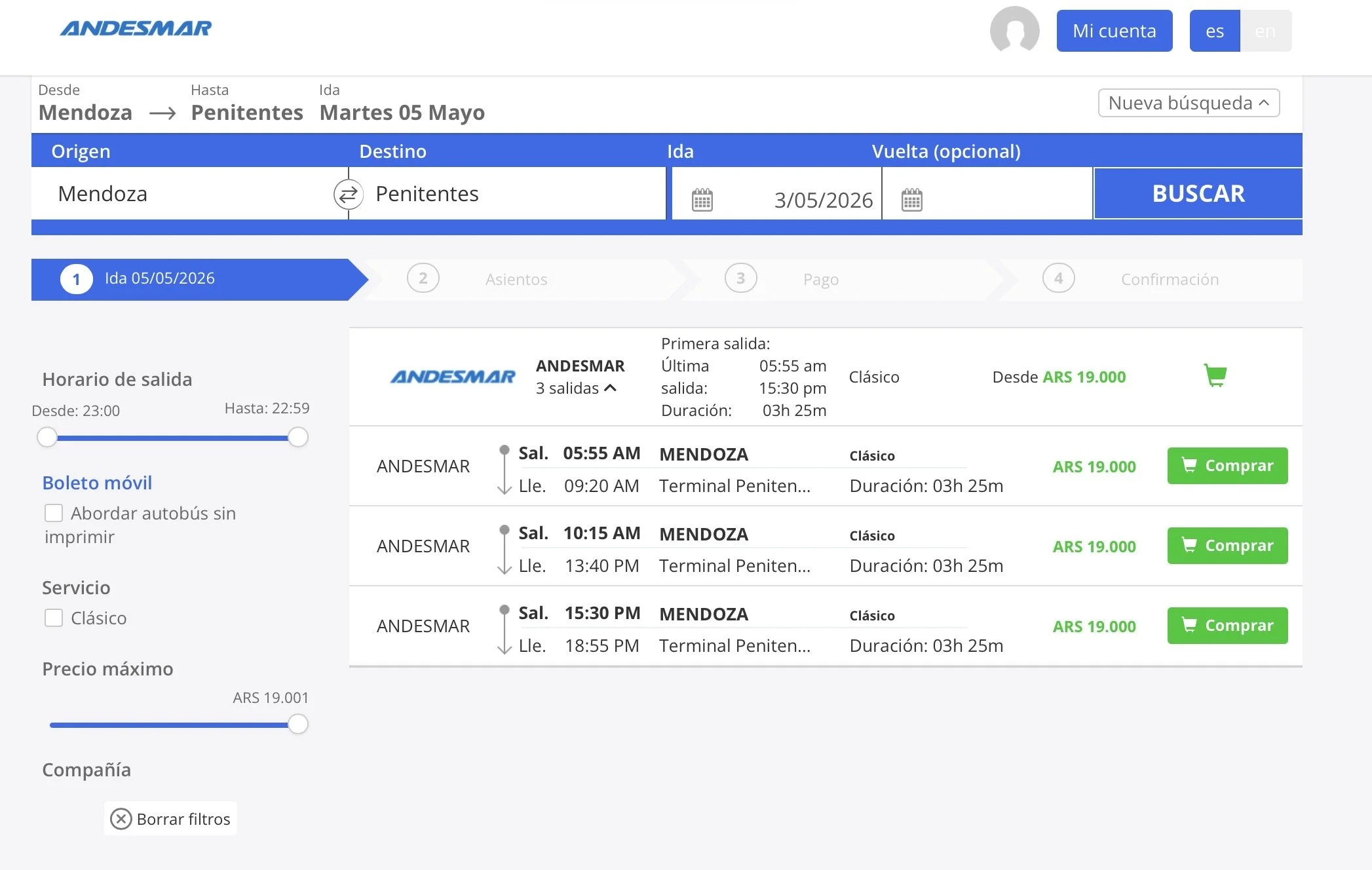Viewport: 1372px width, 870px height.
Task: Click the Hasta departure time slider handle
Action: [x=298, y=437]
